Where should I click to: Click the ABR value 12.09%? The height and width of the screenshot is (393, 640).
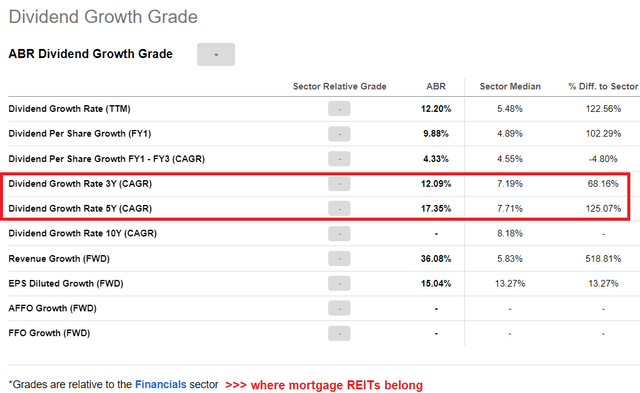click(436, 184)
